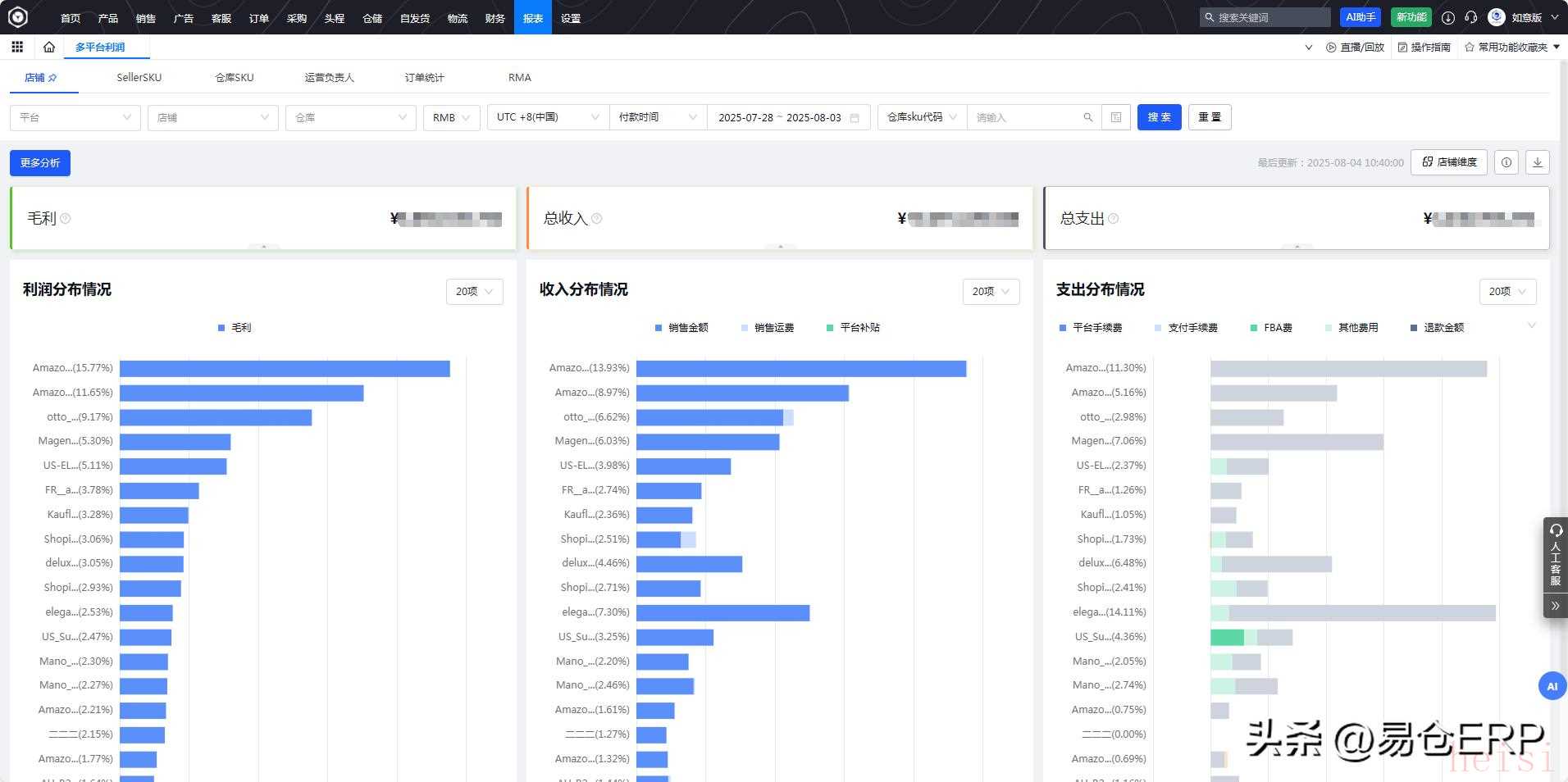Screen dimensions: 1568x782
Task: Click the info icon beside 店铺维度
Action: point(1506,162)
